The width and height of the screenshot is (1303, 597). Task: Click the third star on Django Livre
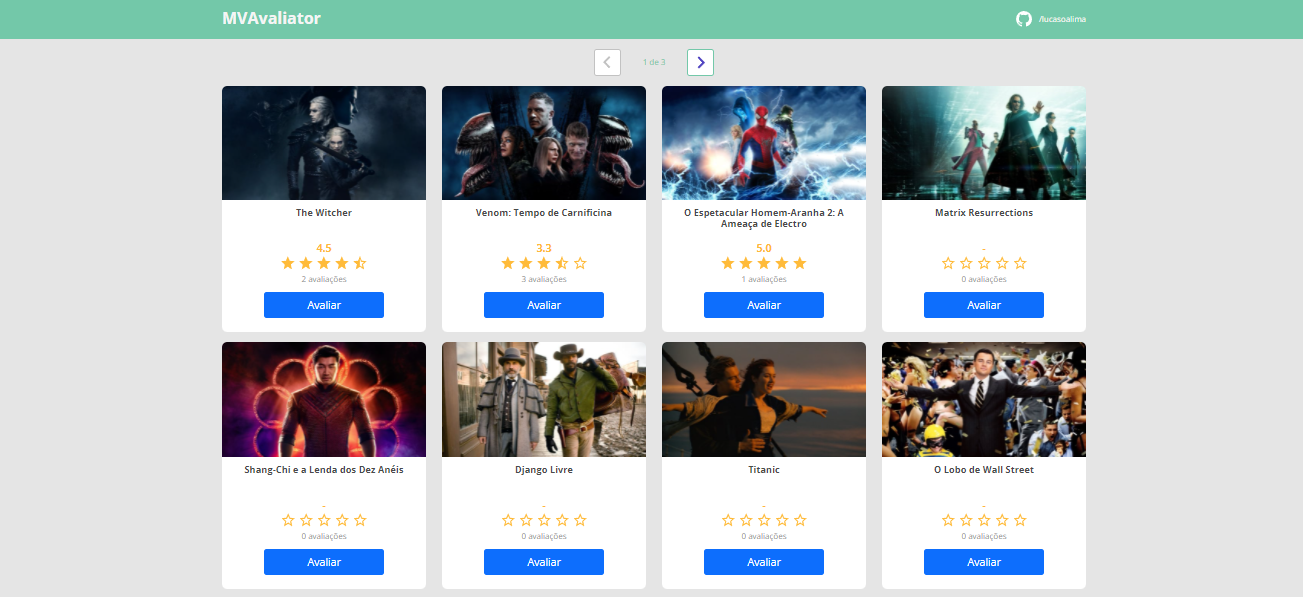pyautogui.click(x=544, y=520)
